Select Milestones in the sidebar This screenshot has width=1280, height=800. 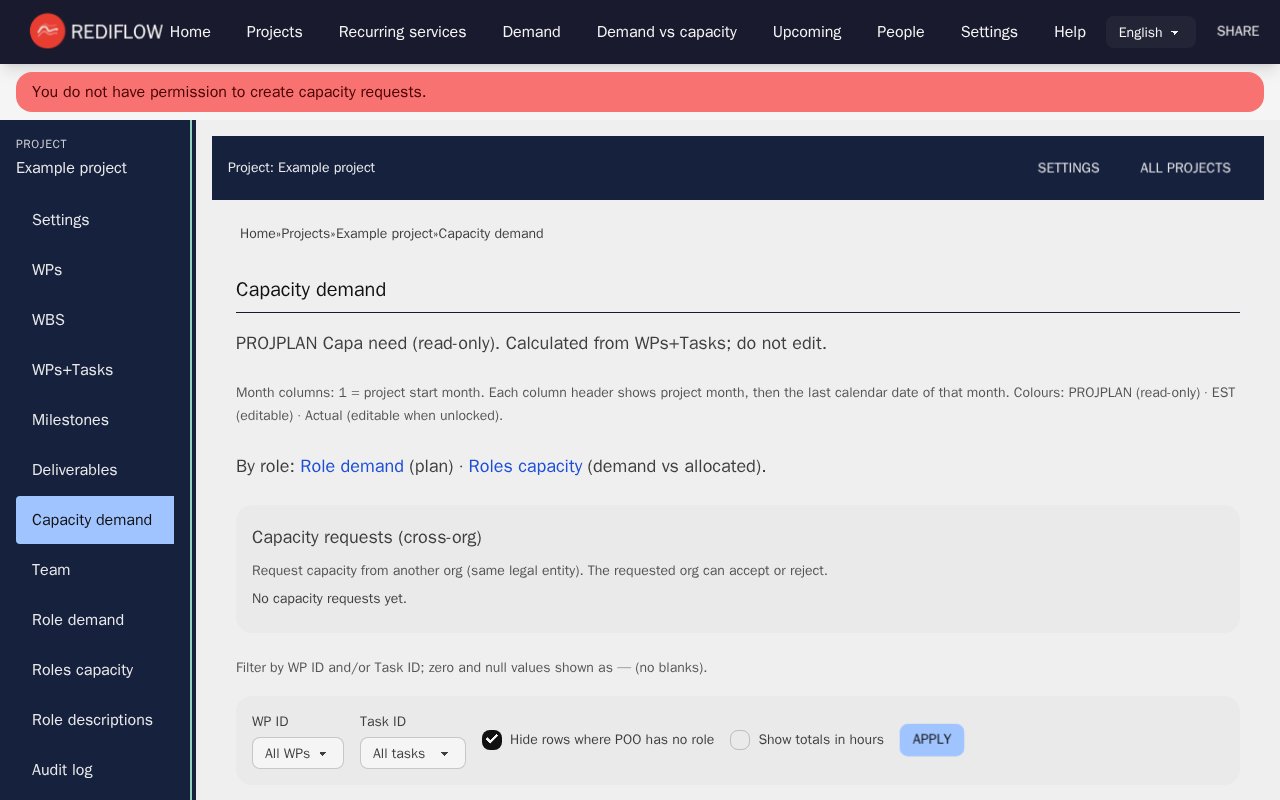70,420
